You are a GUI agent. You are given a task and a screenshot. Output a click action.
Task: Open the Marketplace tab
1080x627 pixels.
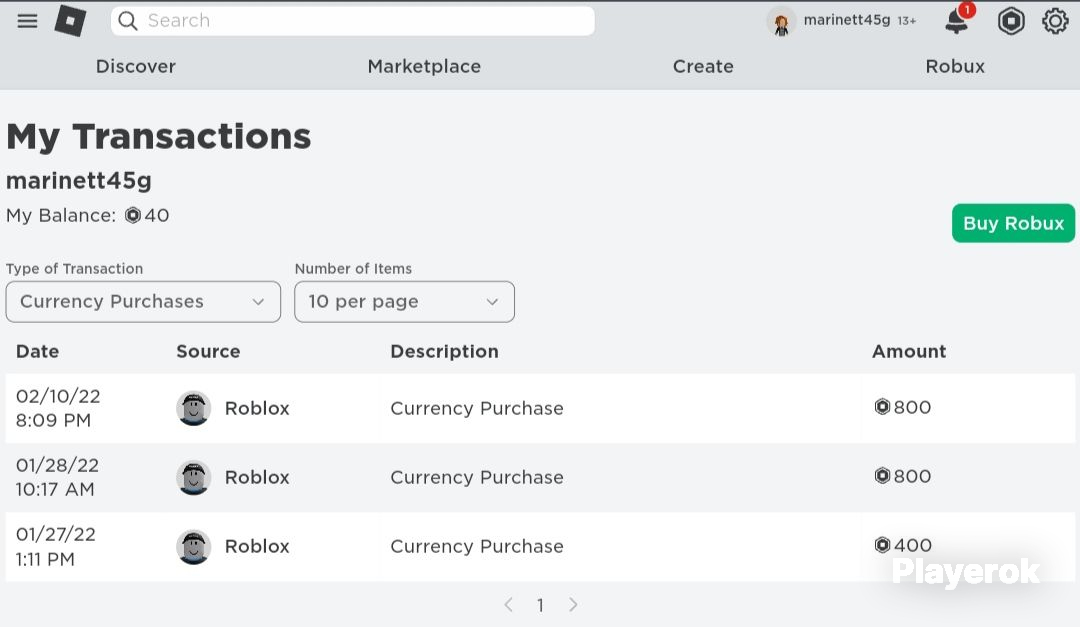point(424,66)
